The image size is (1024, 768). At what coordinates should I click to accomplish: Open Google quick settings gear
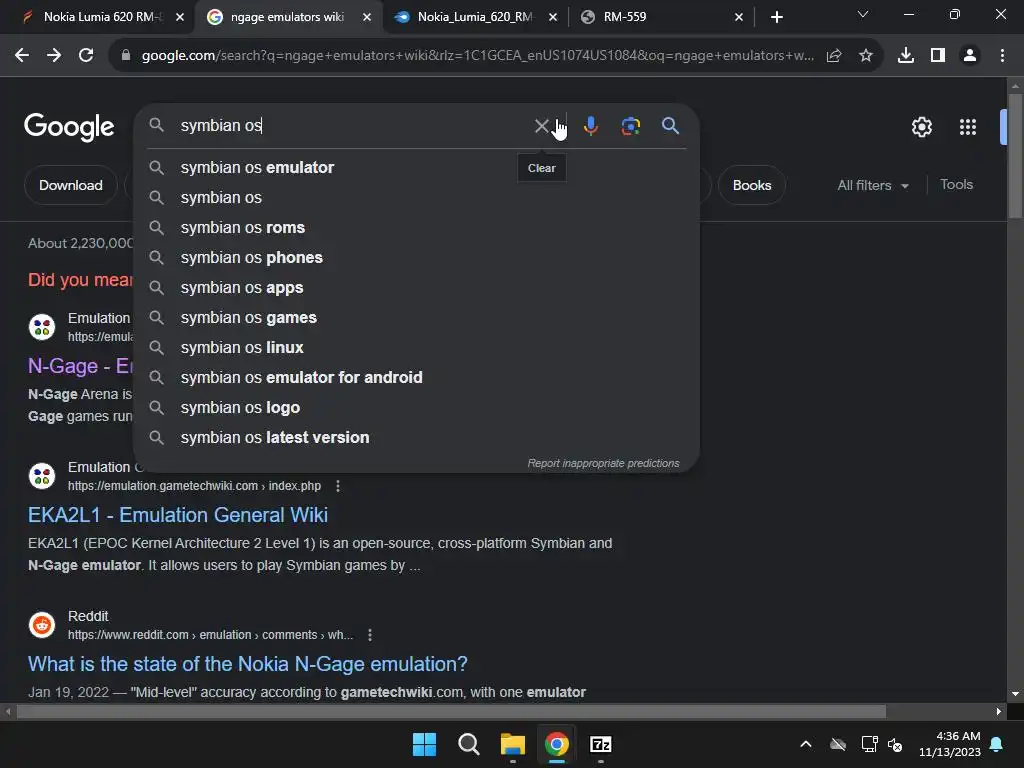coord(921,127)
